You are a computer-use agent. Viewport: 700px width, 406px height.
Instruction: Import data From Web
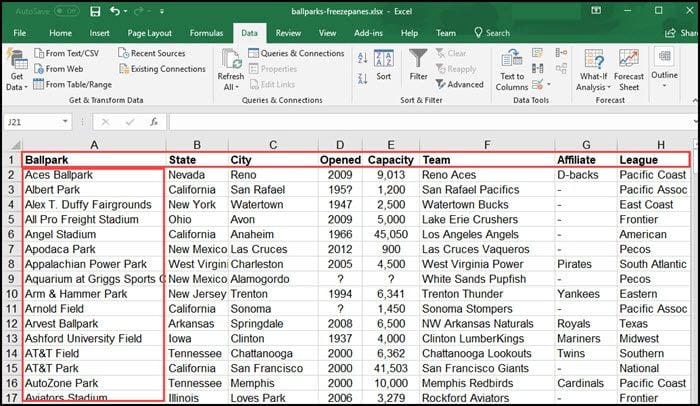click(x=59, y=69)
